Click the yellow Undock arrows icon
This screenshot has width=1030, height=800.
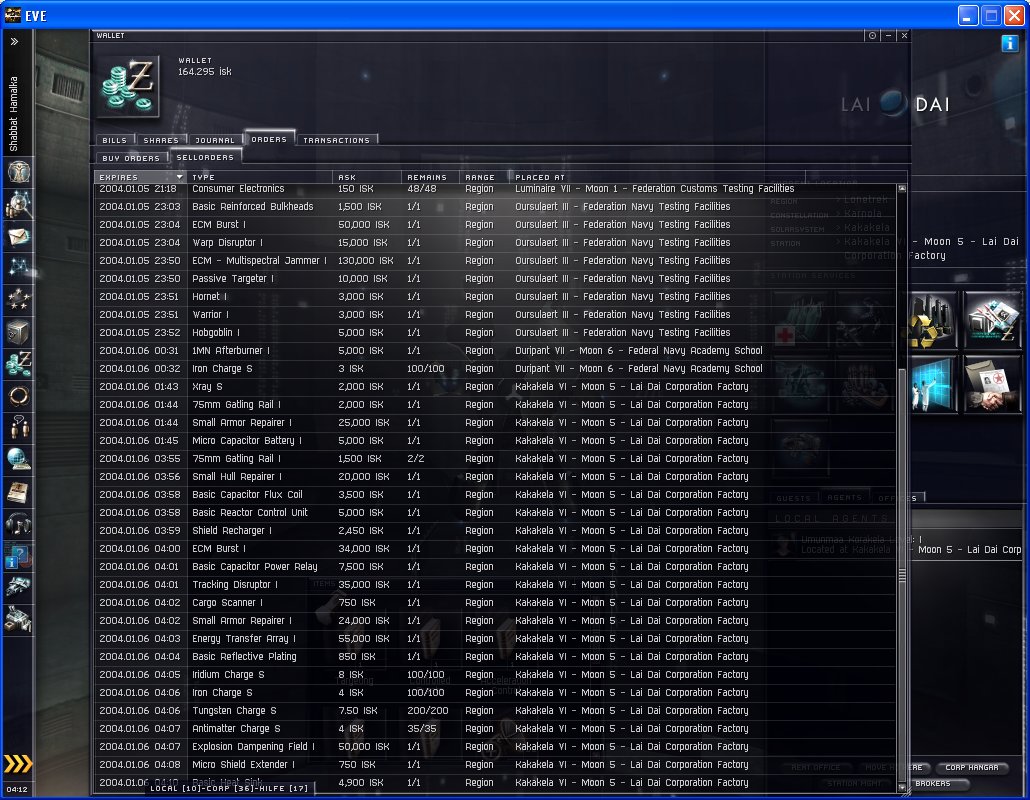tap(18, 763)
